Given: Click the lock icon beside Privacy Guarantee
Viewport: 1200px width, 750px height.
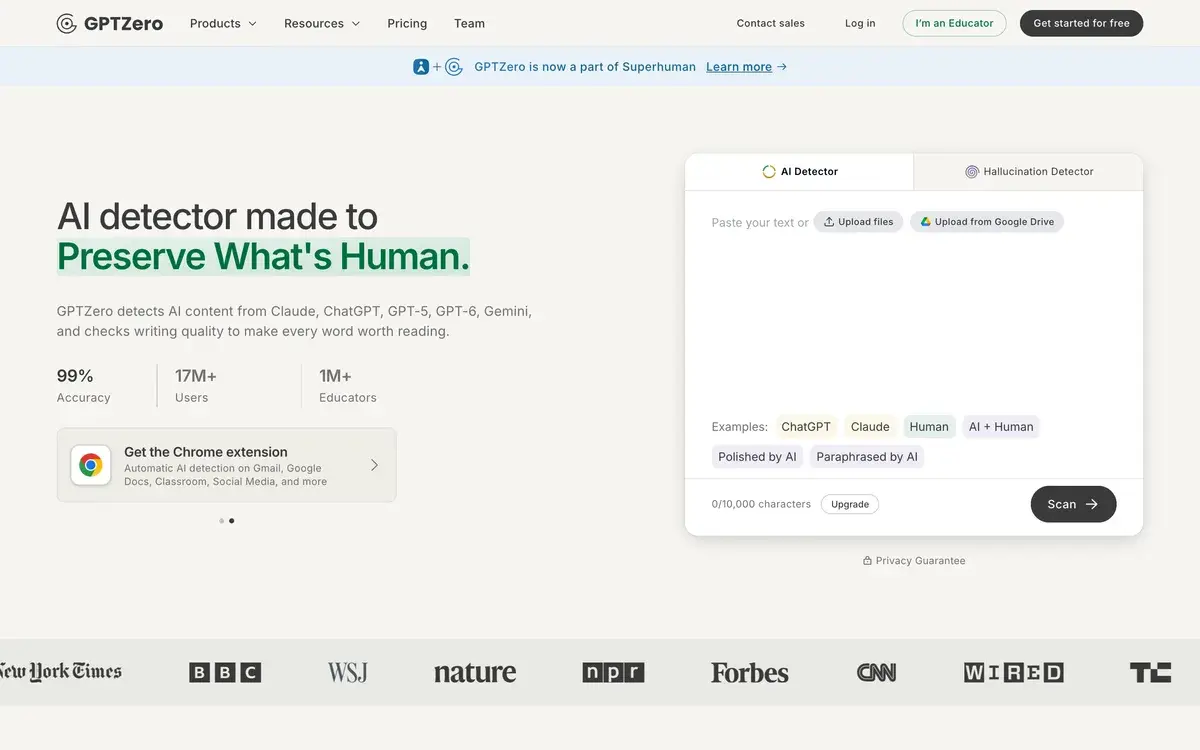Looking at the screenshot, I should pyautogui.click(x=867, y=561).
